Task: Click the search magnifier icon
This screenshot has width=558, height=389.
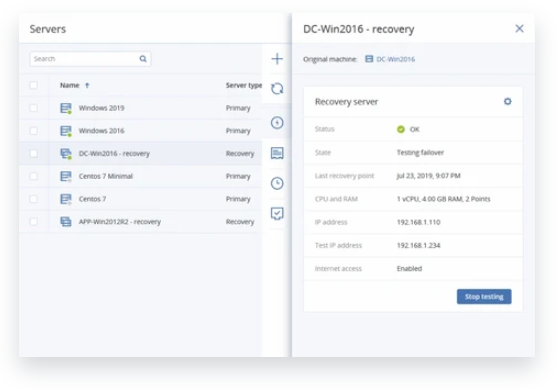Action: click(x=143, y=59)
